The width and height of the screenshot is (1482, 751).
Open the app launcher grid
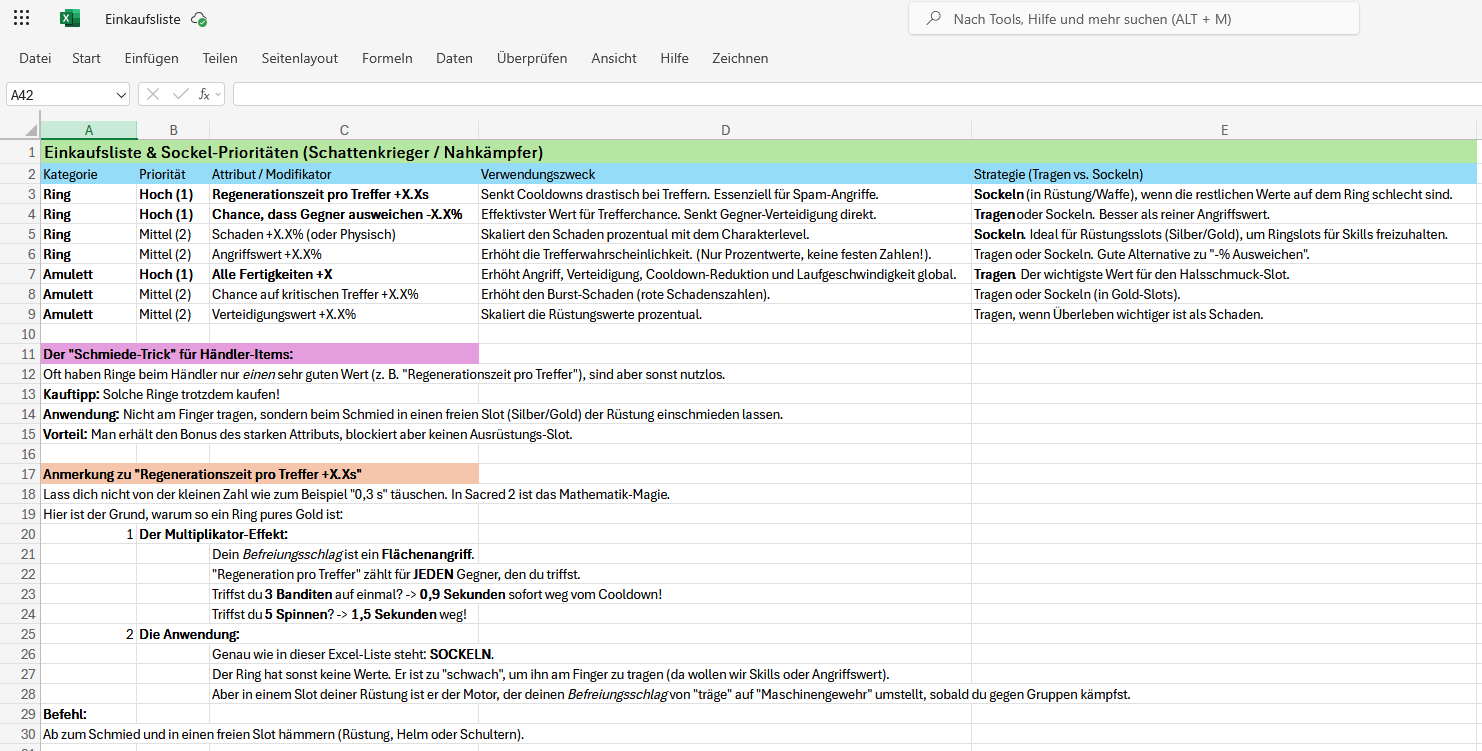(21, 18)
